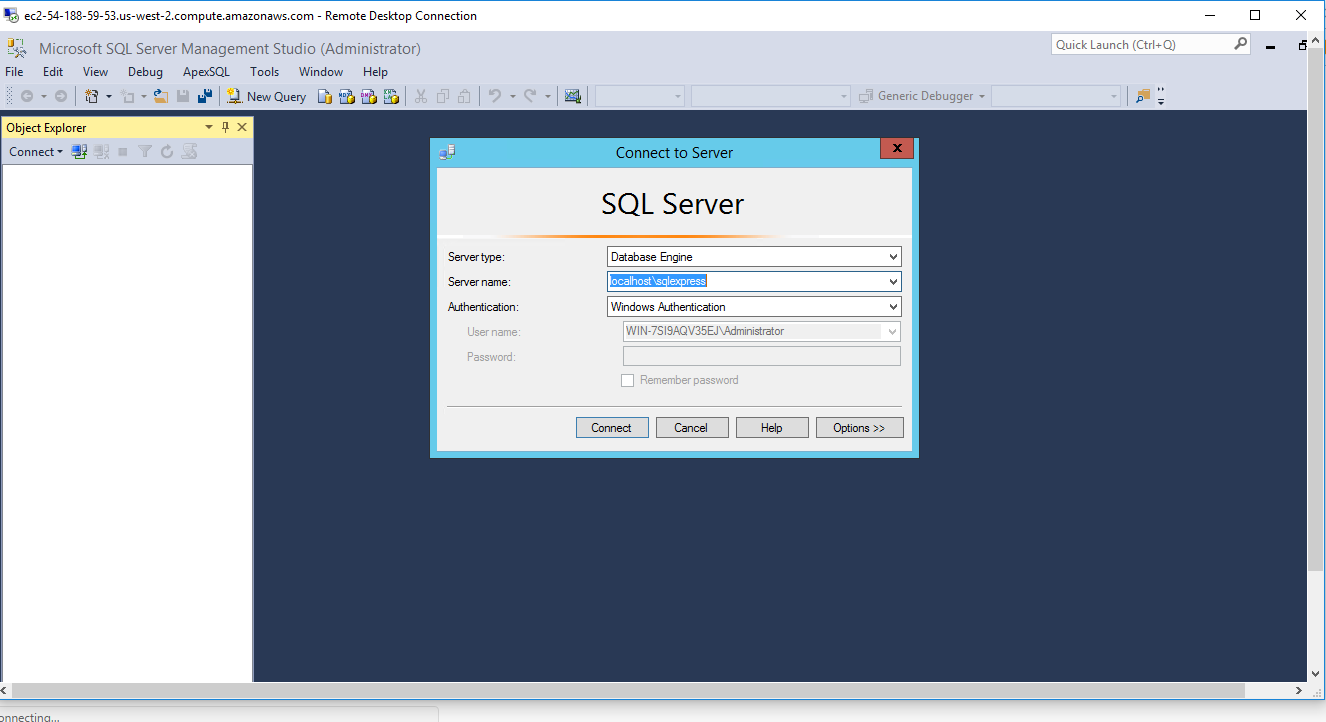Open a new XMLA query window
Screen dimensions: 1326x722
coord(391,96)
